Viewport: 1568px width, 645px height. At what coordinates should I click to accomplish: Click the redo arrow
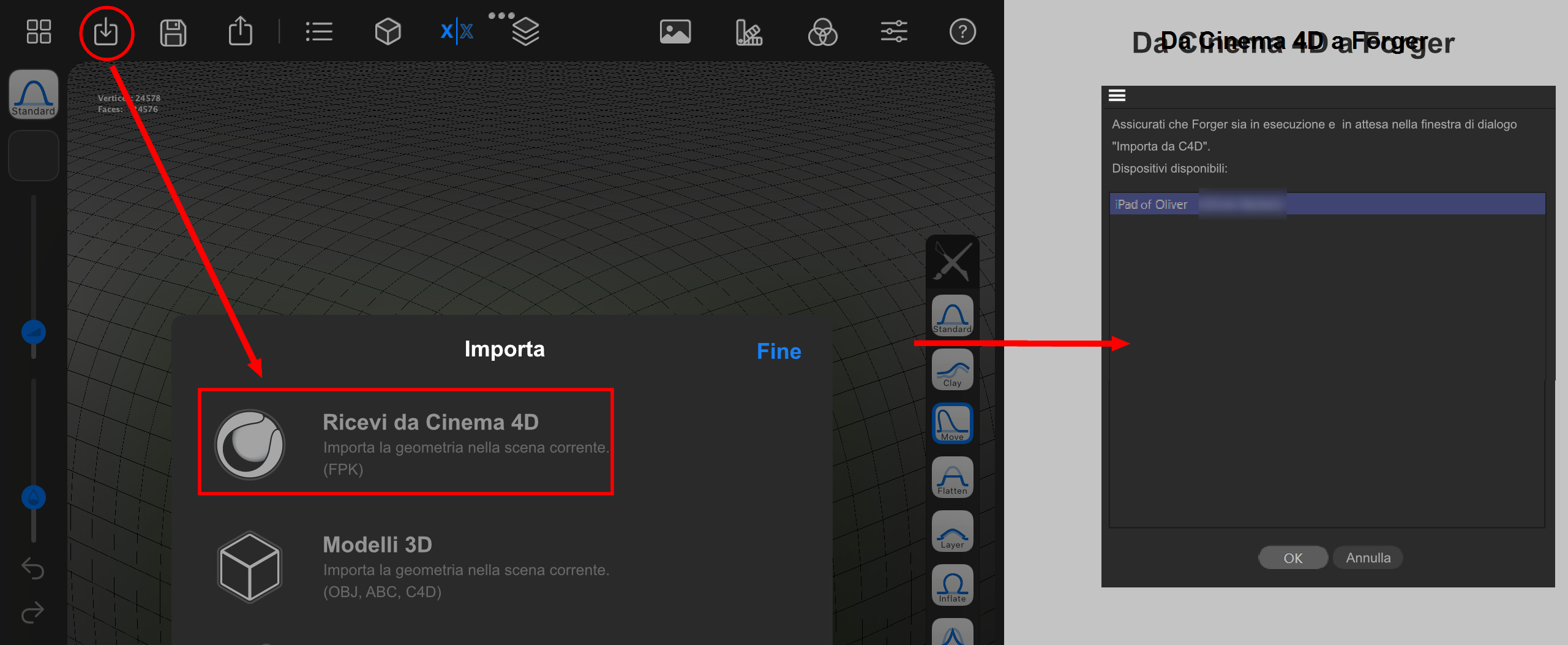[33, 611]
